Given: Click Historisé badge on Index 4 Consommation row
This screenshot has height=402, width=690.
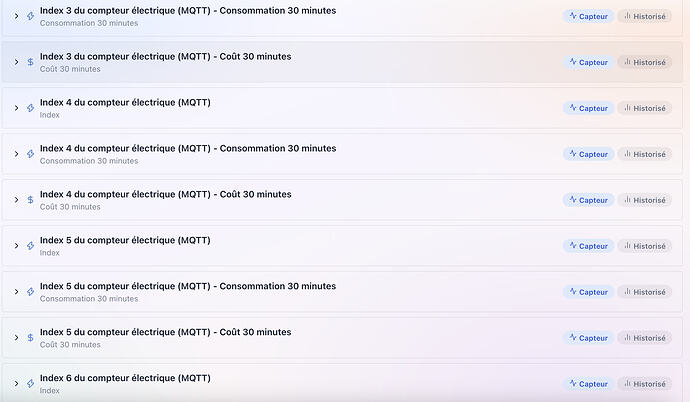Looking at the screenshot, I should click(x=645, y=154).
